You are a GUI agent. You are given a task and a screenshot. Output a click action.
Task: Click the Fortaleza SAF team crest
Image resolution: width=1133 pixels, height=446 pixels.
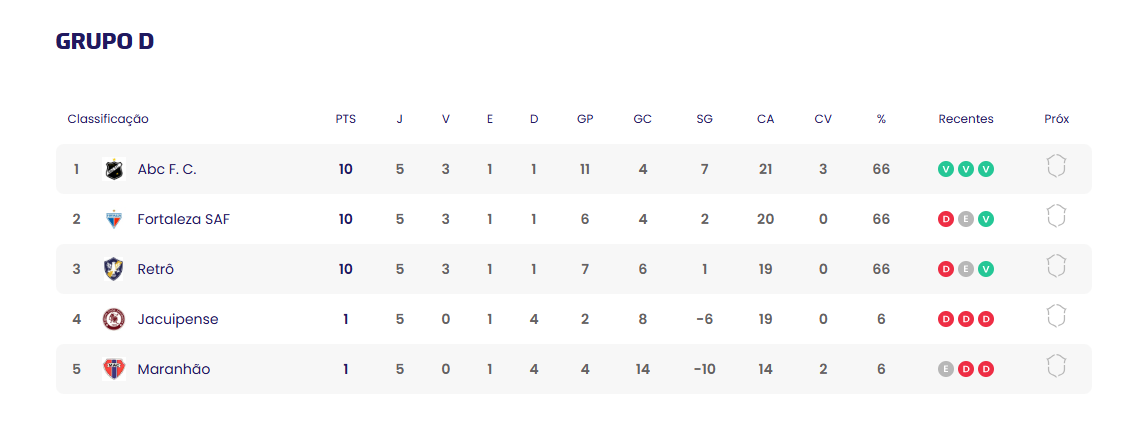(114, 219)
